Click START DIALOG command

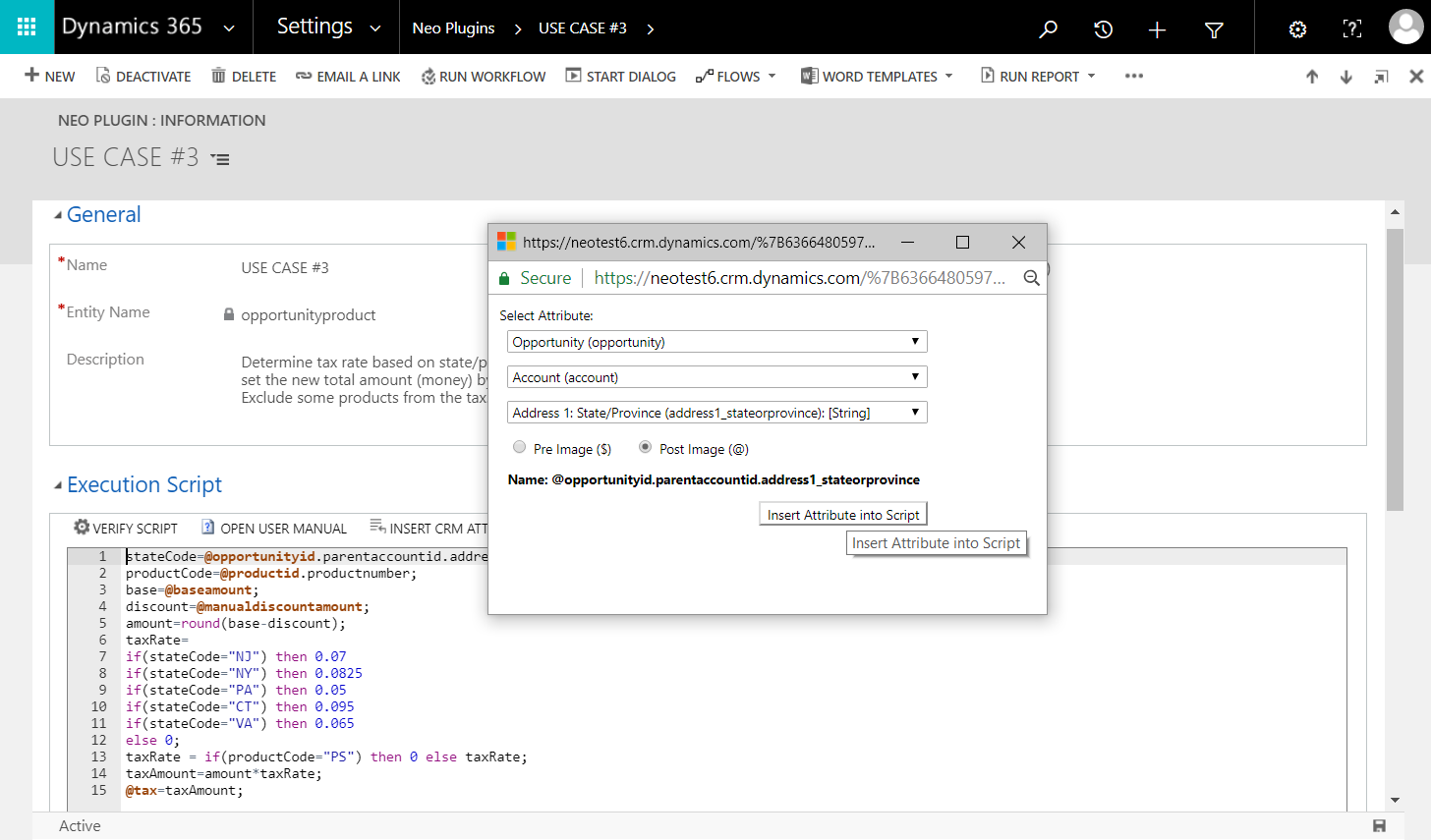tap(620, 77)
